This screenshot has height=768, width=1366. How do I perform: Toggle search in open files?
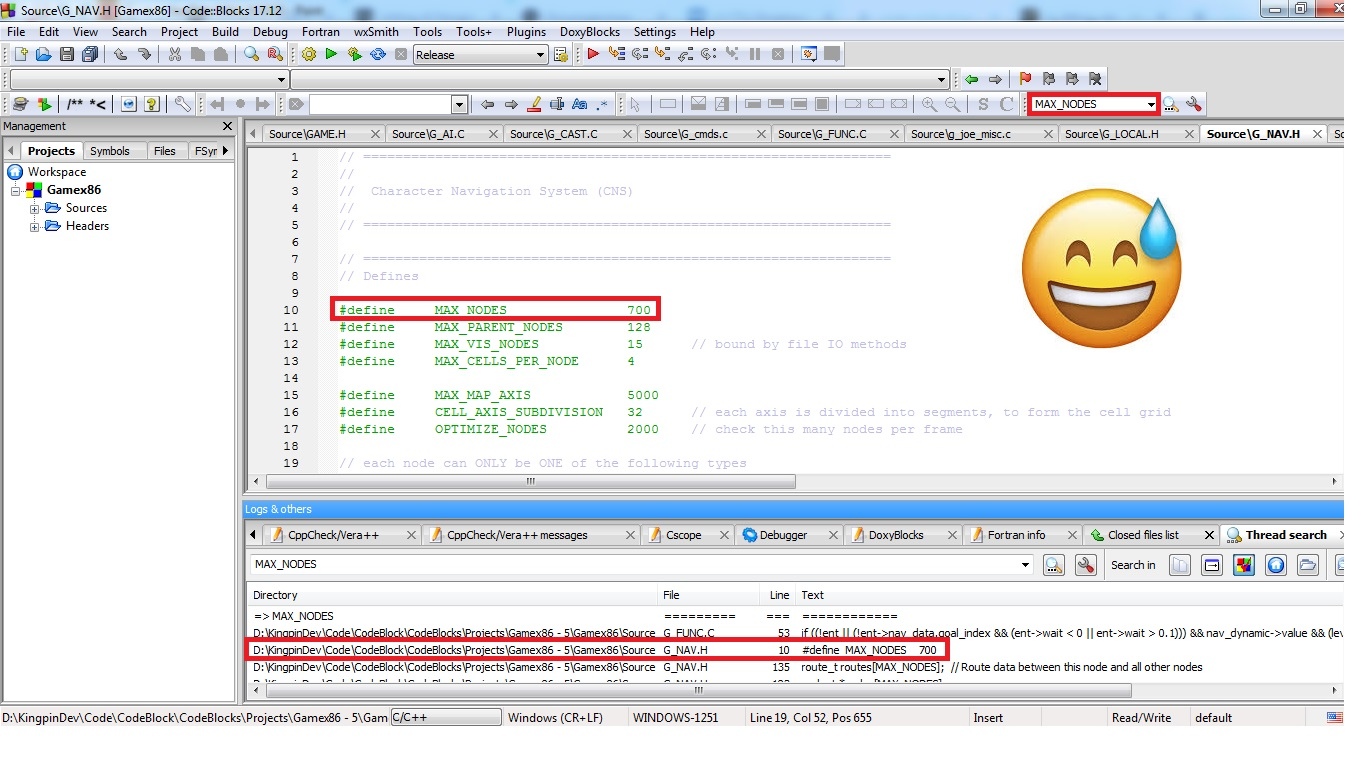[x=1180, y=565]
